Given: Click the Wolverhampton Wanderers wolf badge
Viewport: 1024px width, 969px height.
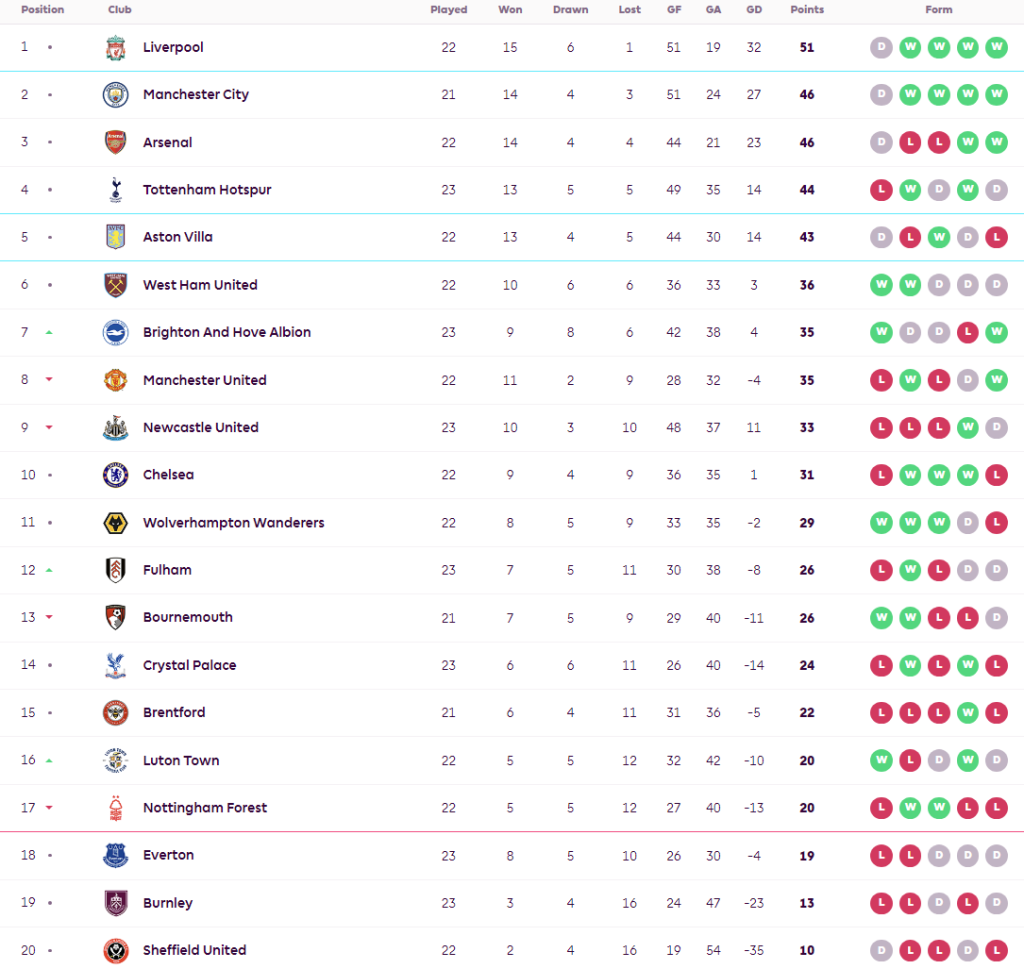Looking at the screenshot, I should pyautogui.click(x=116, y=523).
